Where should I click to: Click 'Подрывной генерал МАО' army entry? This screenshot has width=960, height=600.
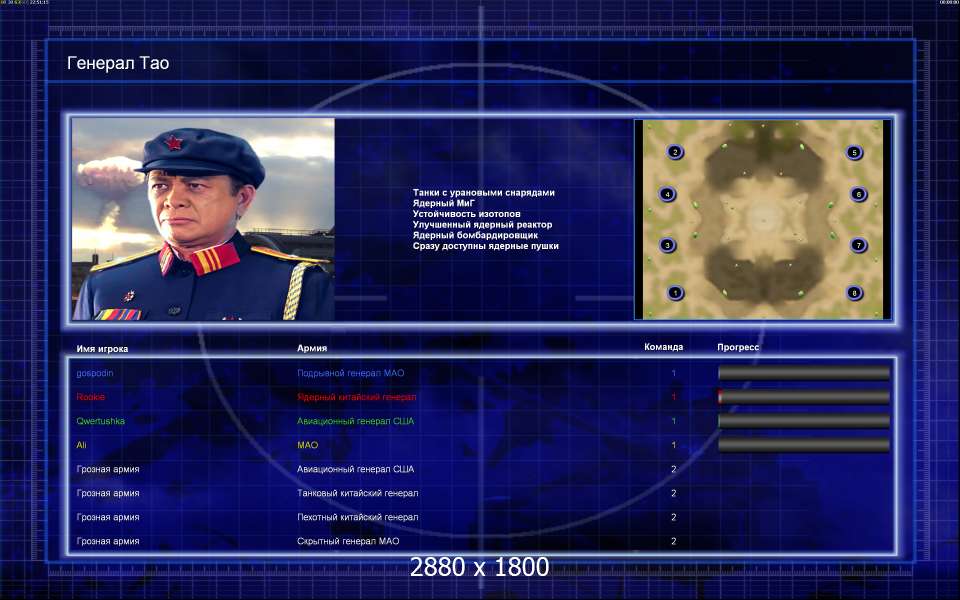click(x=350, y=373)
